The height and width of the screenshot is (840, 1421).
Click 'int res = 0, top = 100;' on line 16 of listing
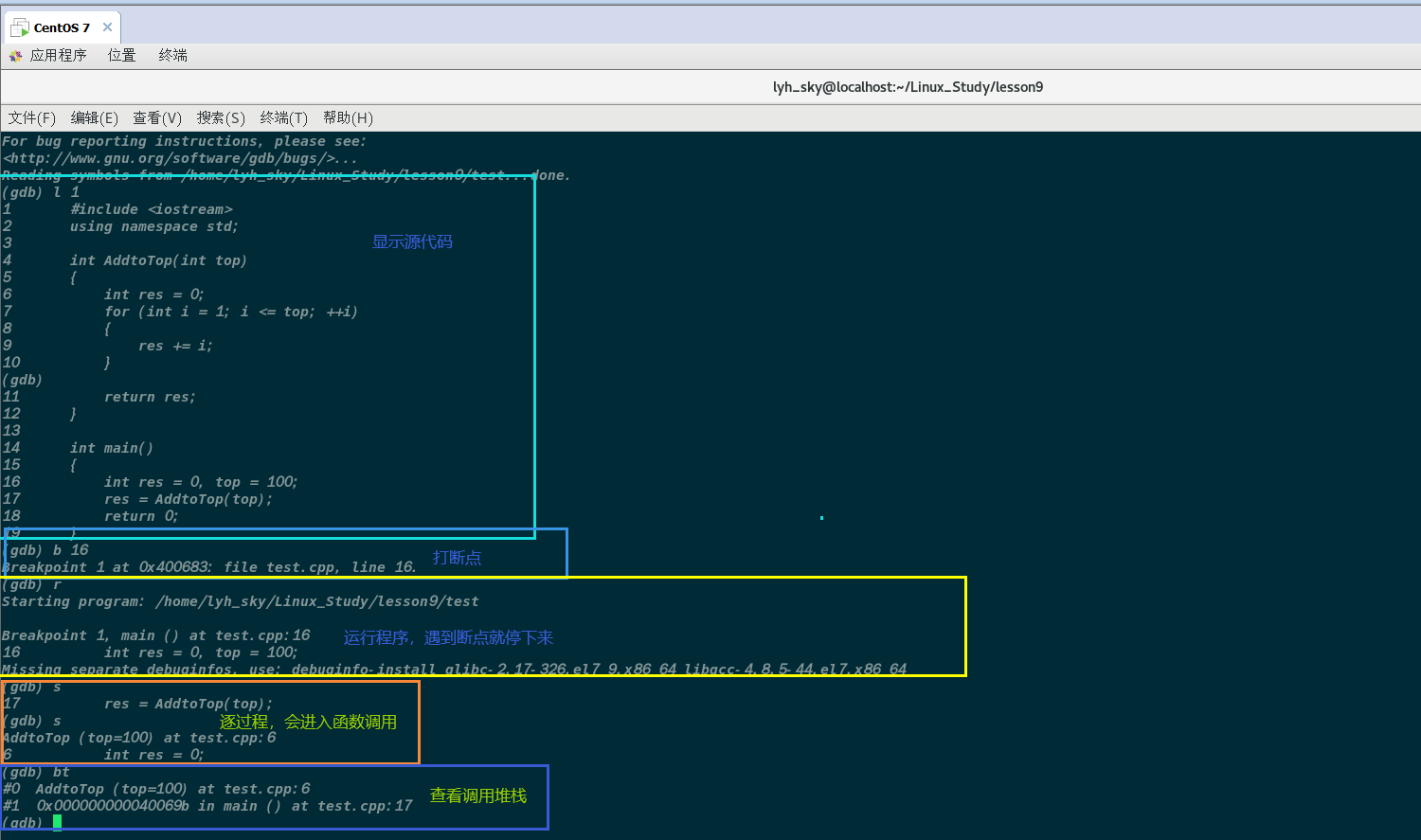click(x=201, y=482)
